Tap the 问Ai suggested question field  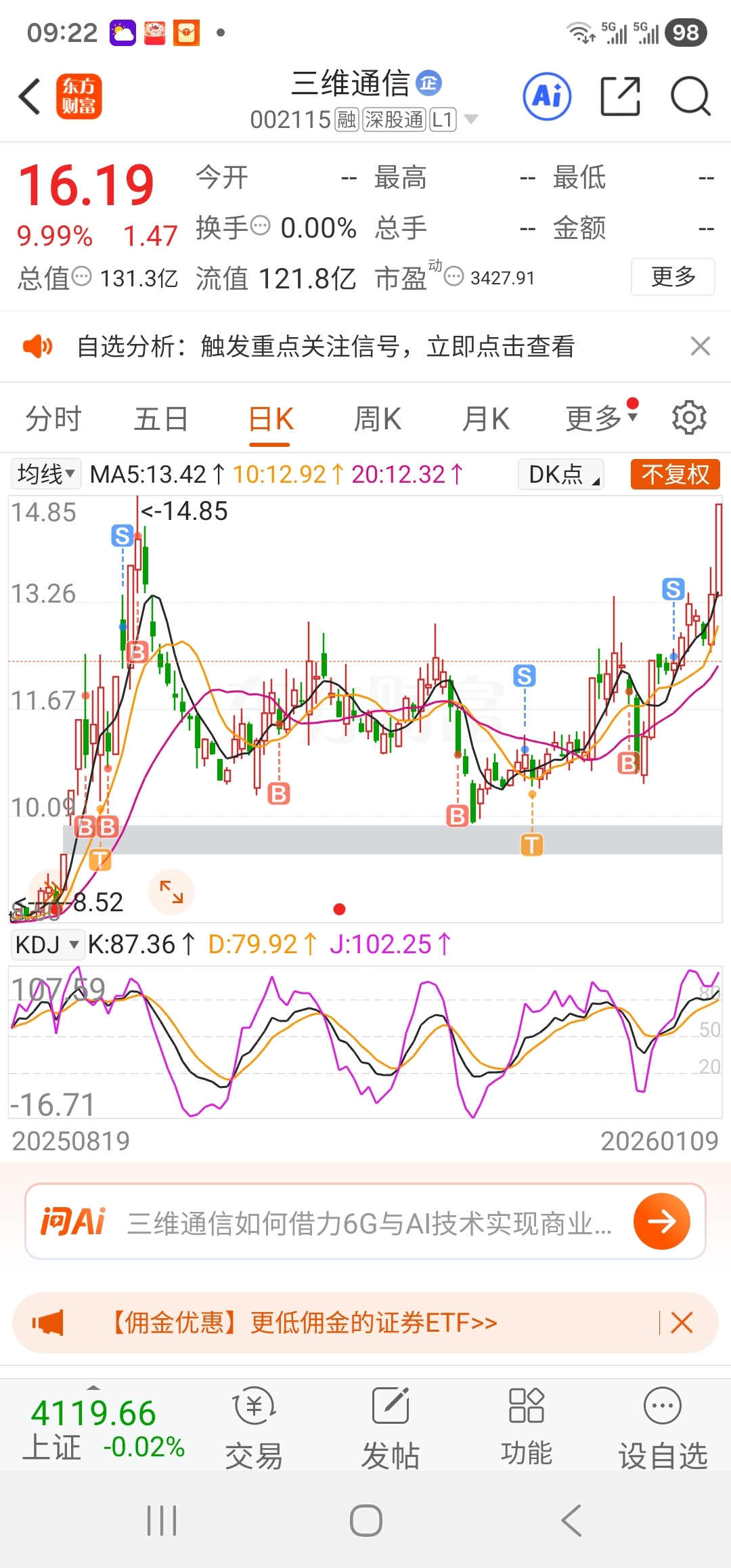click(365, 1221)
